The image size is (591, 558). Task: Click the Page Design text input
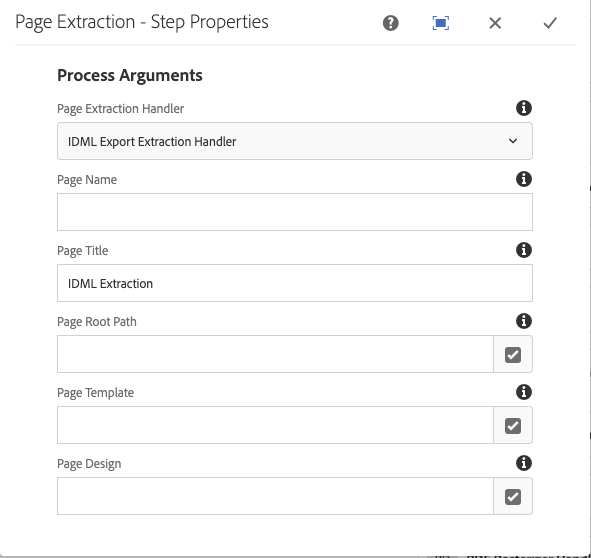276,496
